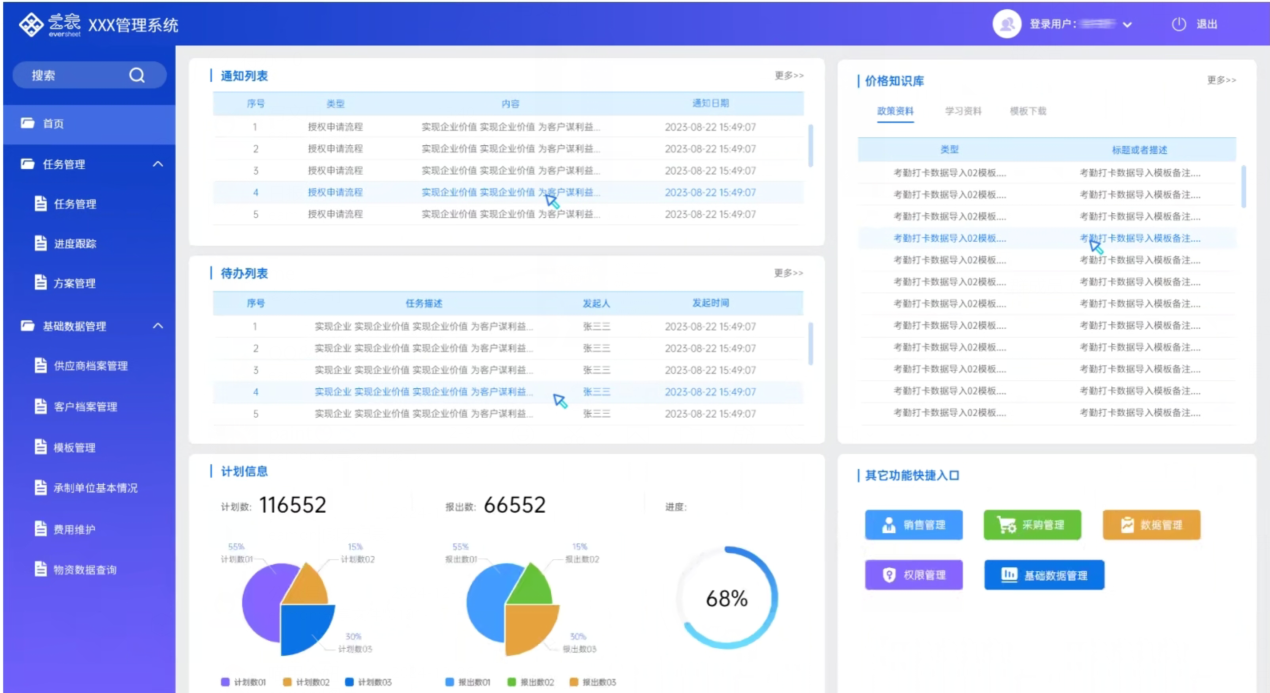Click the document icon beside 进度跟踪

tap(41, 243)
